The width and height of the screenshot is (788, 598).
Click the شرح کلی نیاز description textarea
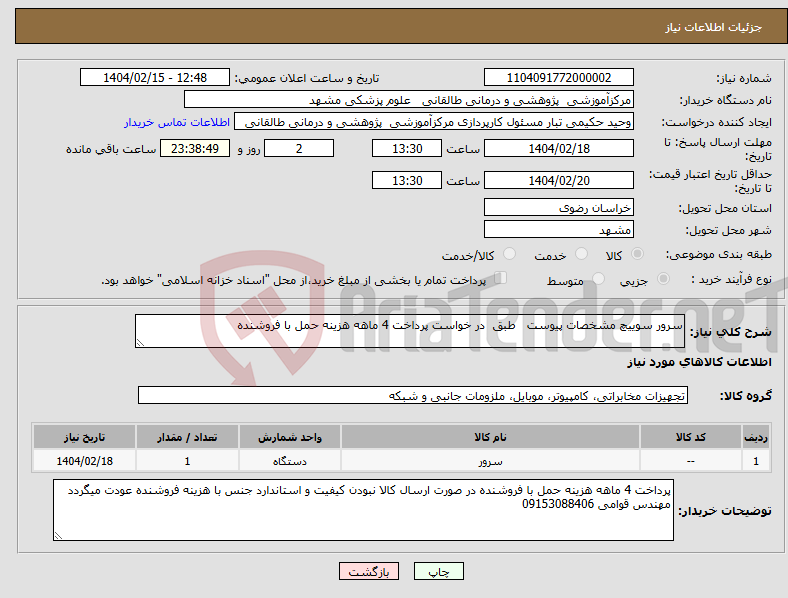point(410,331)
